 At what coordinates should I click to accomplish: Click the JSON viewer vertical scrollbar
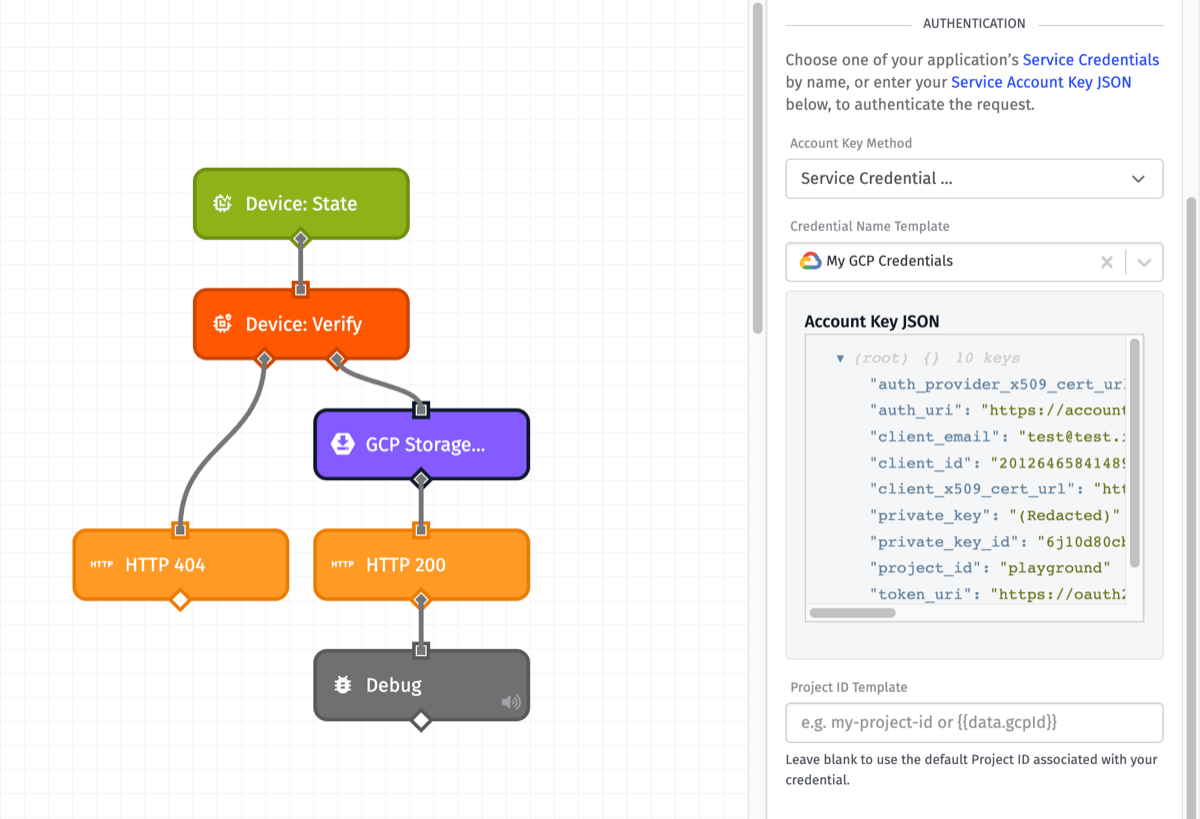pos(1135,455)
